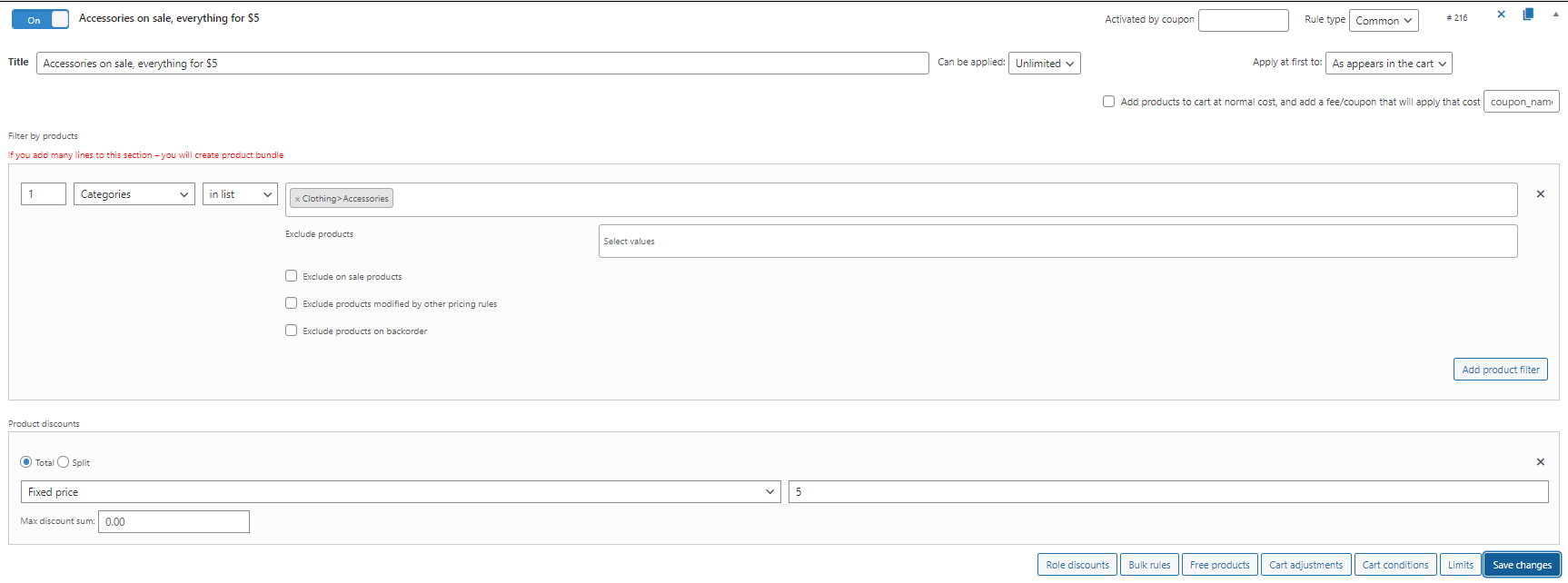The image size is (1568, 583).
Task: Focus the product filter quantity field
Action: pyautogui.click(x=44, y=194)
